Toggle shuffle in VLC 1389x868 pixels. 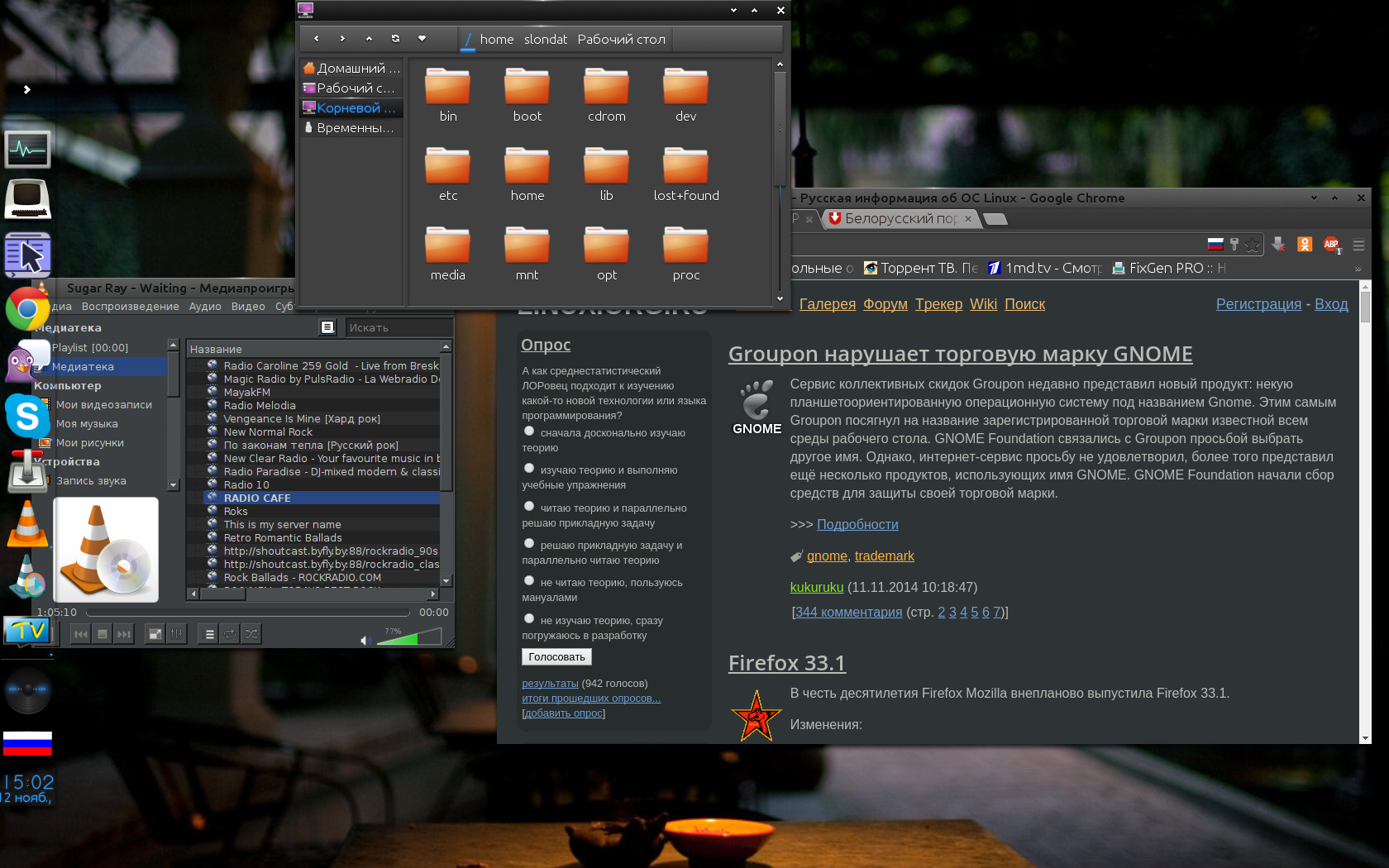pyautogui.click(x=251, y=634)
